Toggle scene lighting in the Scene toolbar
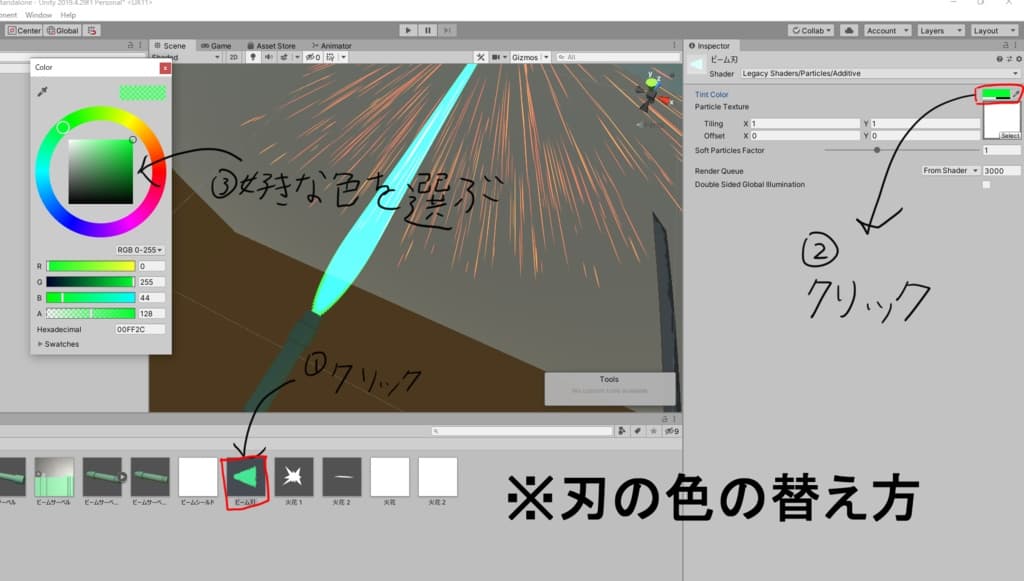The image size is (1024, 581). click(x=255, y=57)
